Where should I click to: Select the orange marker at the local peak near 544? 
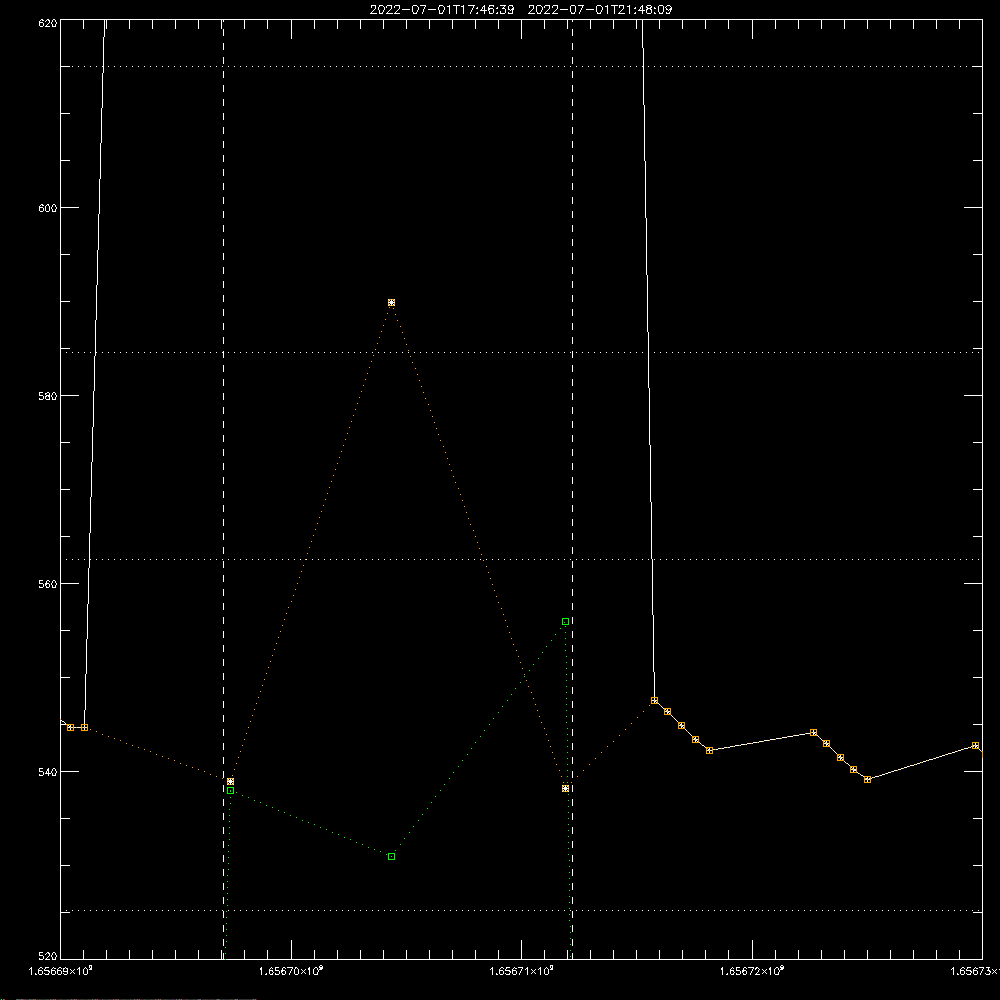(x=814, y=733)
